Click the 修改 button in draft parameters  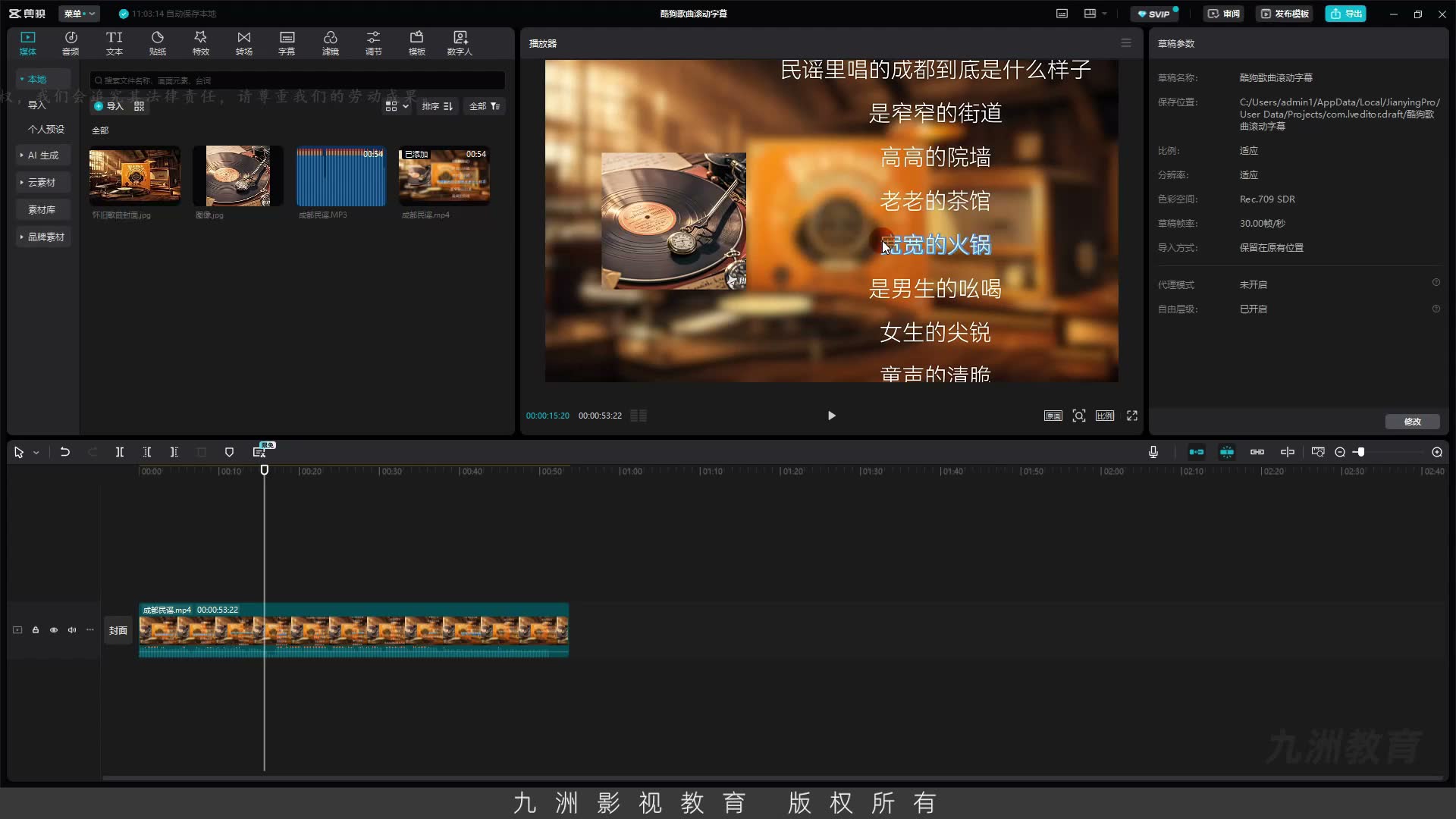1412,422
